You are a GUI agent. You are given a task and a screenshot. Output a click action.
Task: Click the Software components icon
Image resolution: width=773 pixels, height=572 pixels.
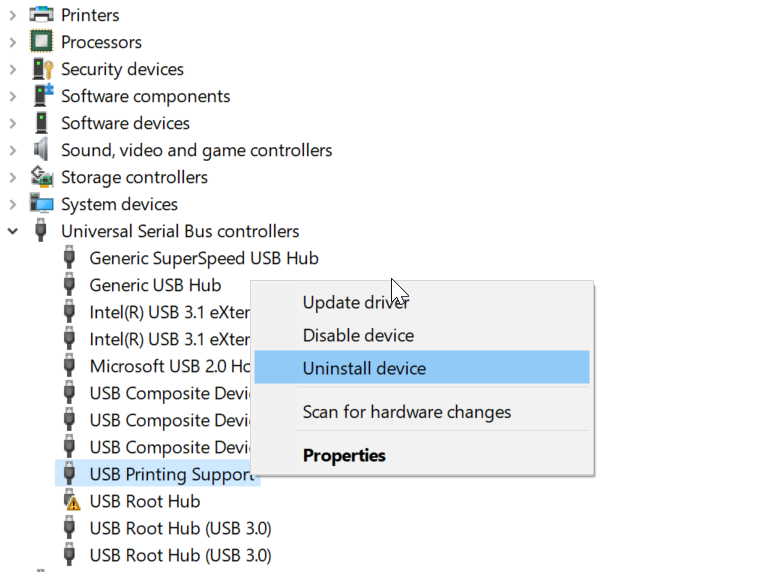tap(41, 96)
